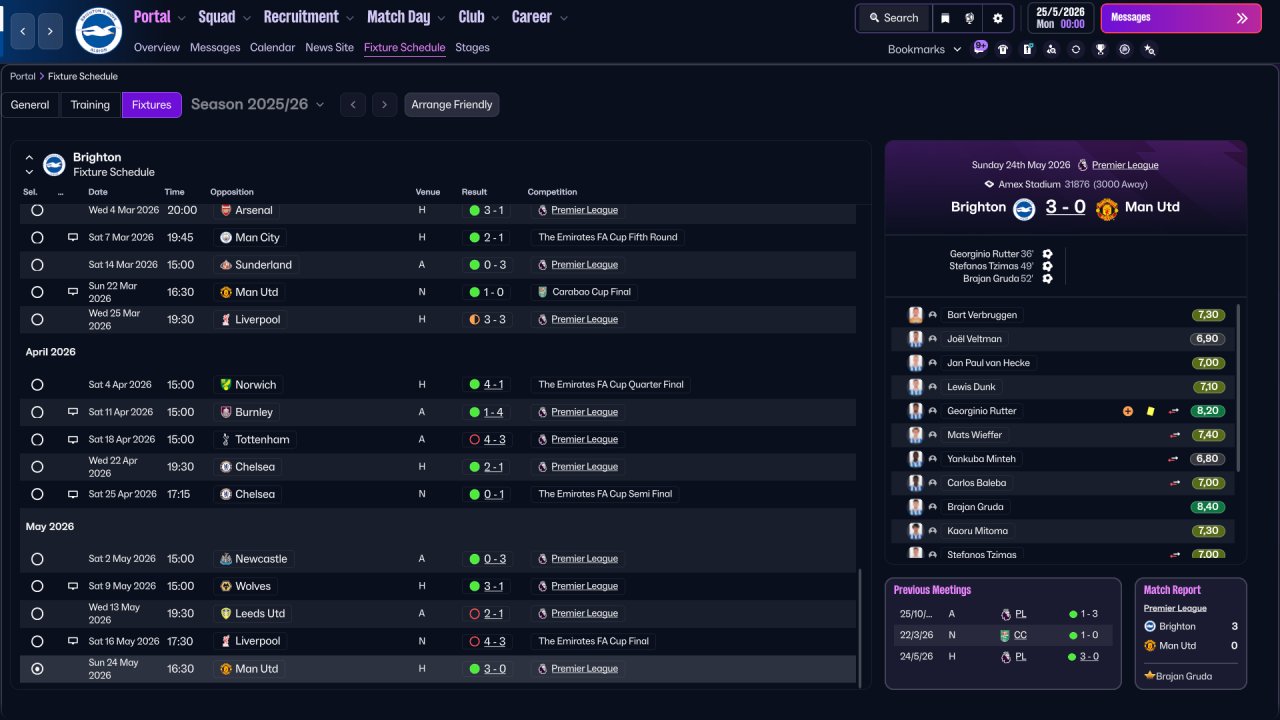This screenshot has height=720, width=1280.
Task: Open the 3 - 0 result link for Man Utd
Action: coord(495,669)
